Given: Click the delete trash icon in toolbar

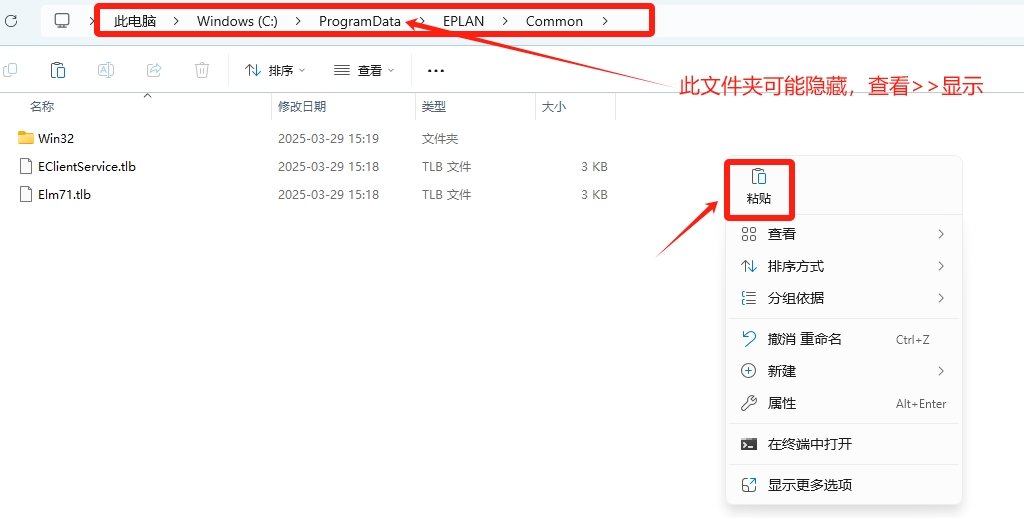Looking at the screenshot, I should click(202, 70).
